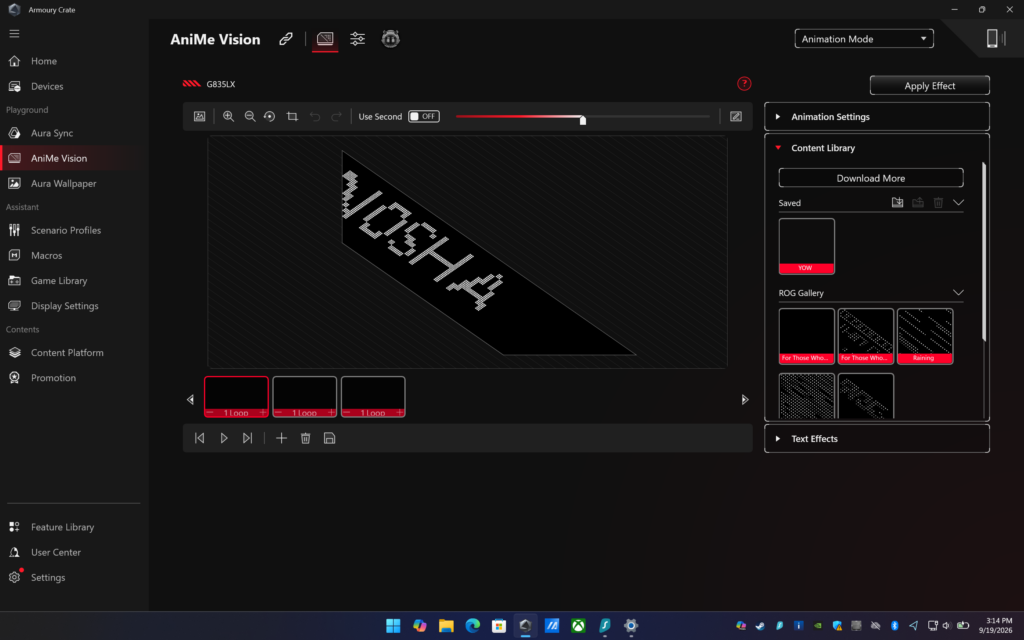This screenshot has width=1024, height=640.
Task: Click the rotate reset icon
Action: click(269, 116)
